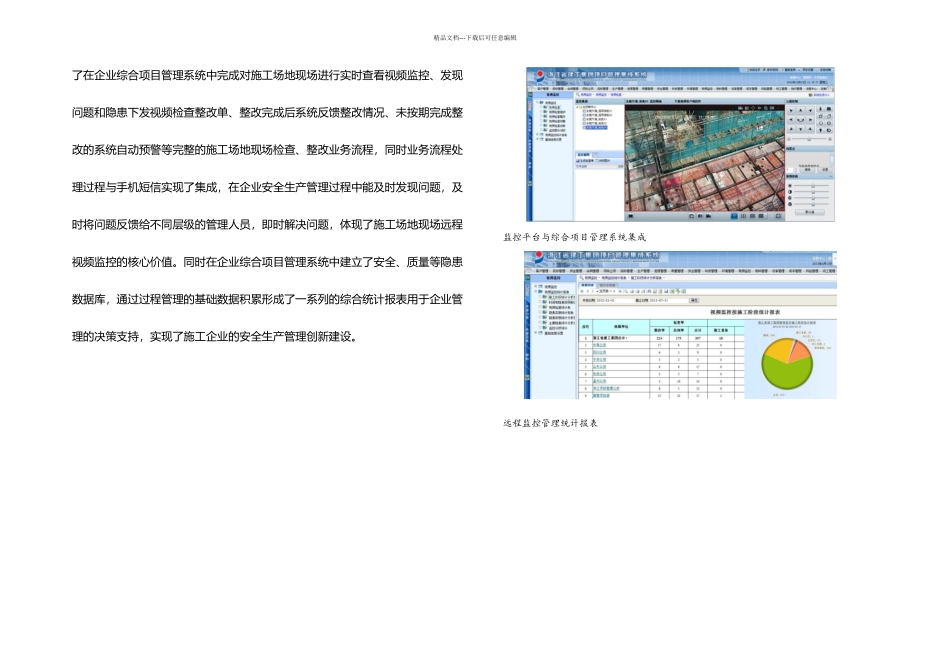Select the active data-list tab in statistics screenshot
The image size is (950, 672).
tap(588, 285)
